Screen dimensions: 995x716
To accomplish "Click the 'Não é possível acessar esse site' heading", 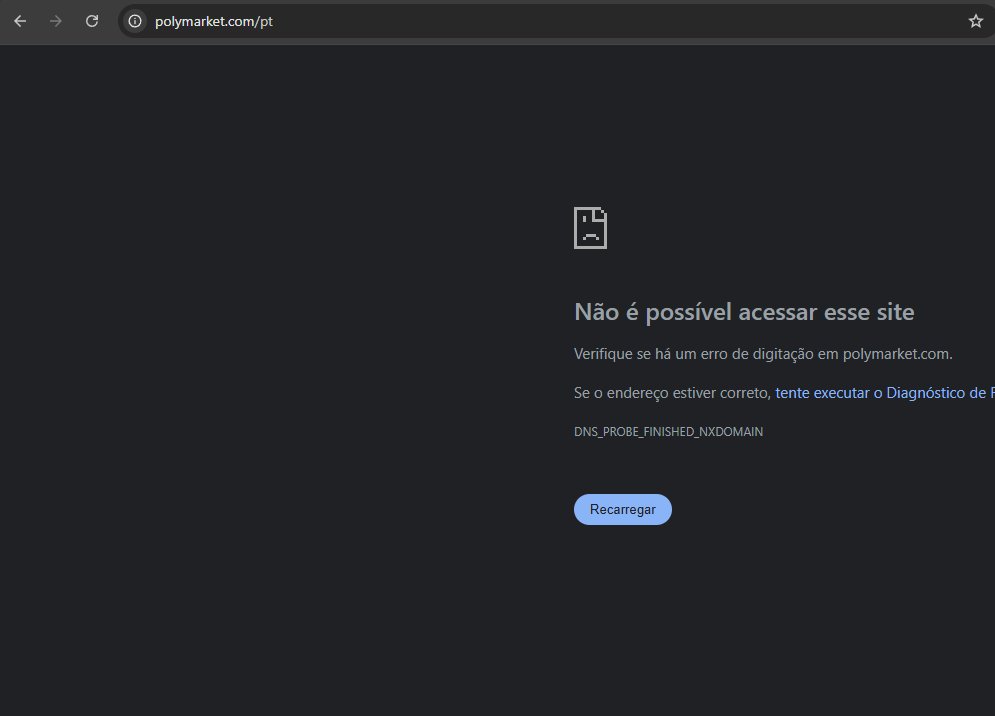I will [x=744, y=312].
